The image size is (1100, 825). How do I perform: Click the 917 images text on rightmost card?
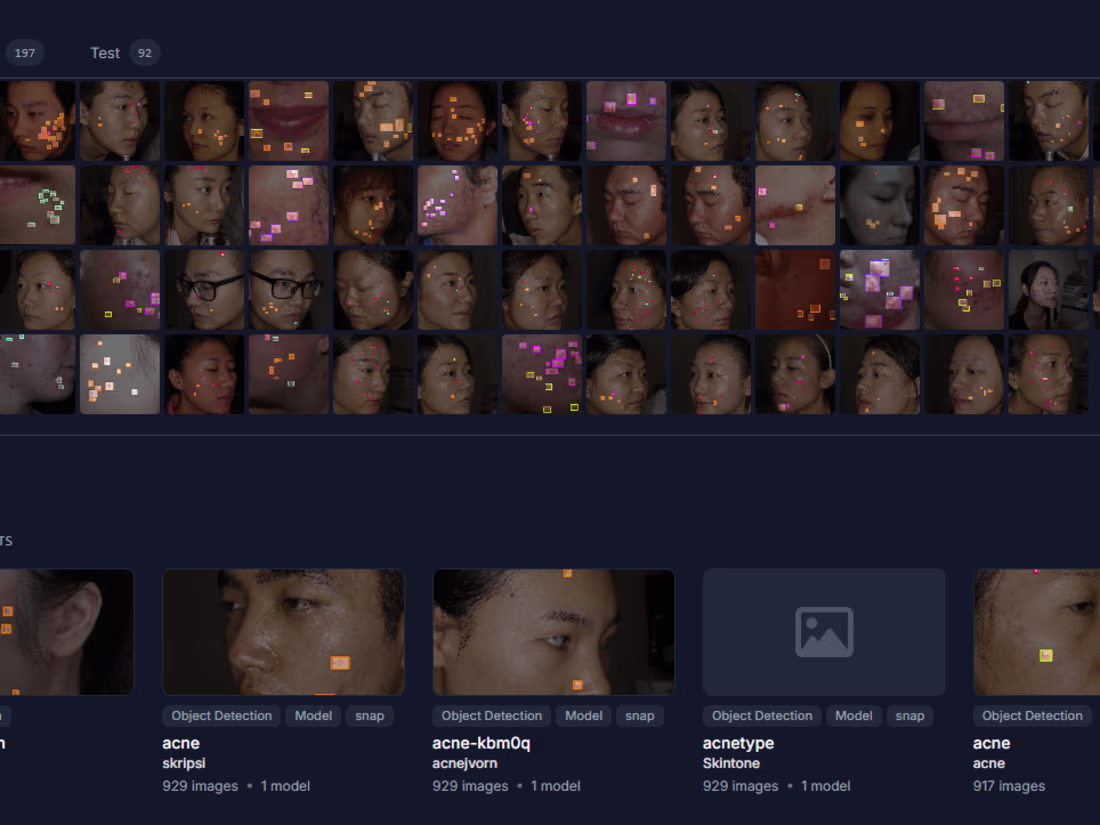tap(1009, 785)
